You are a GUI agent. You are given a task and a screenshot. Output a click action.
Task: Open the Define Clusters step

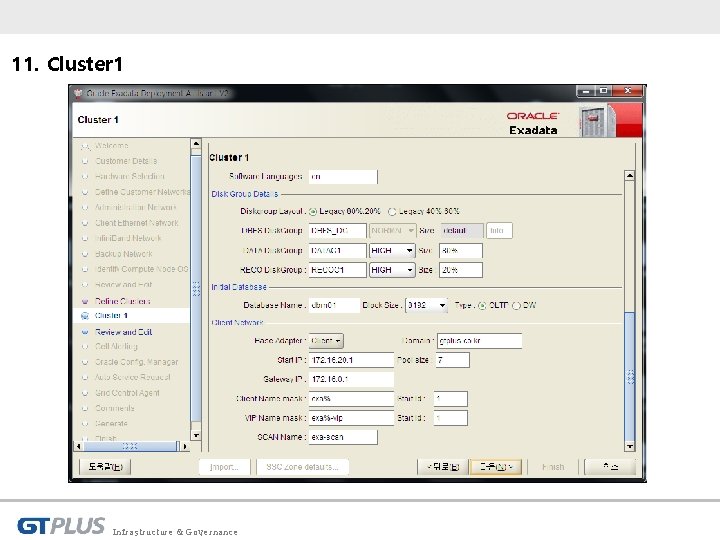(123, 301)
